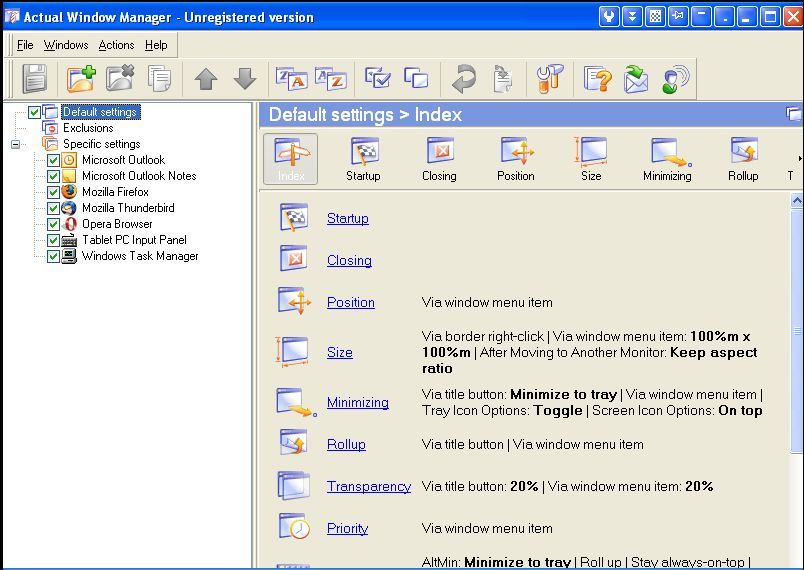Screen dimensions: 804x570
Task: Move rule up with the up arrow
Action: (x=206, y=79)
